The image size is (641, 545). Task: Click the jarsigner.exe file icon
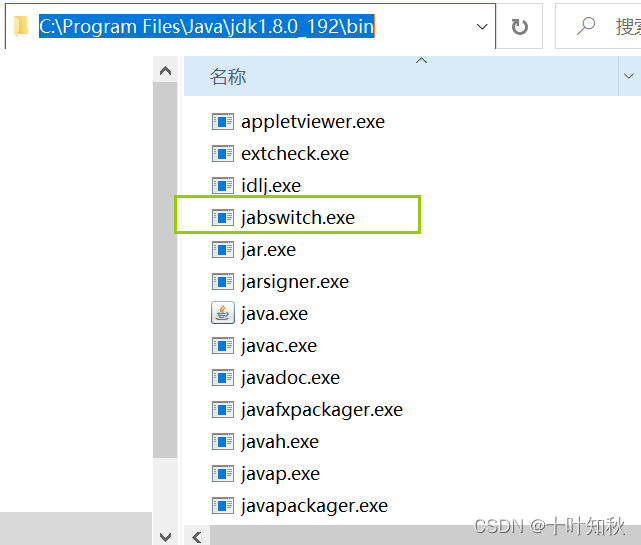pyautogui.click(x=223, y=282)
